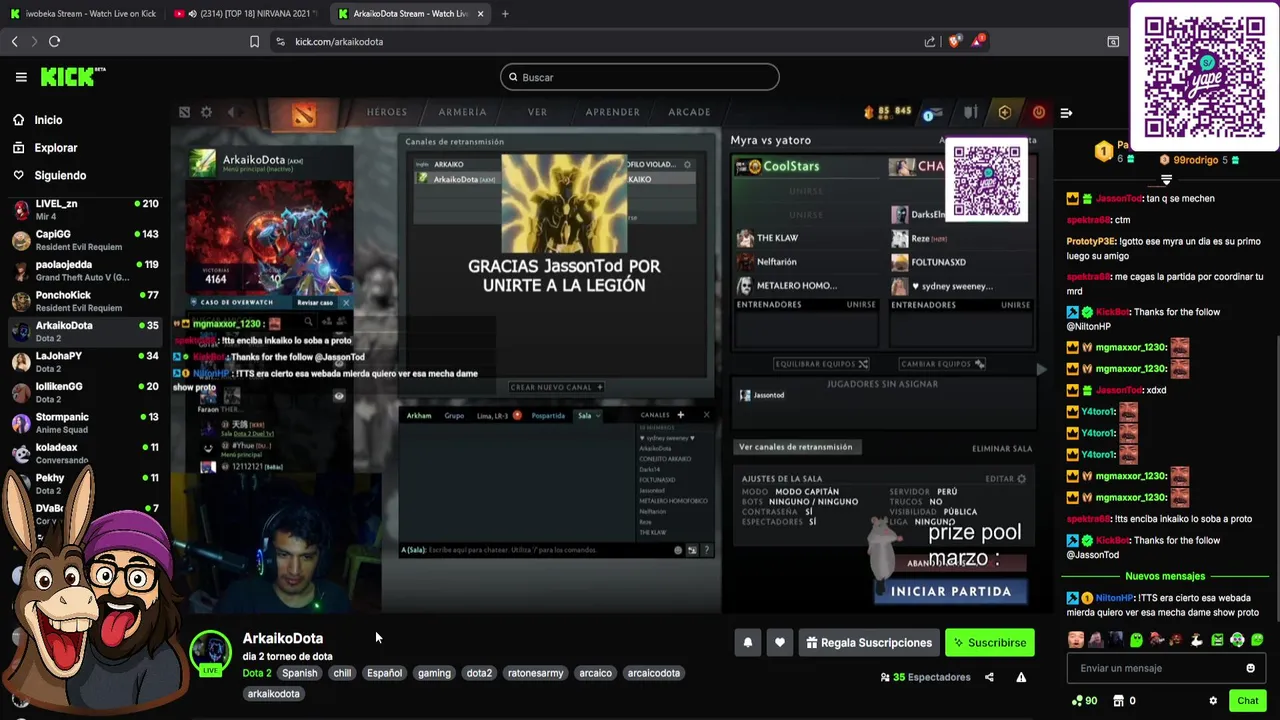
Task: Open the LaJohaPY channel
Action: tap(85, 362)
